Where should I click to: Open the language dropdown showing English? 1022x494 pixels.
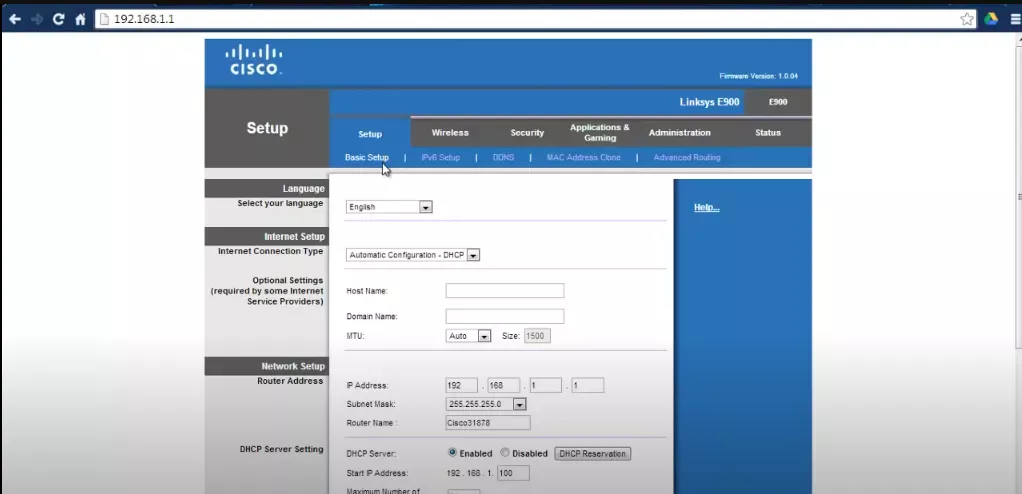[389, 207]
